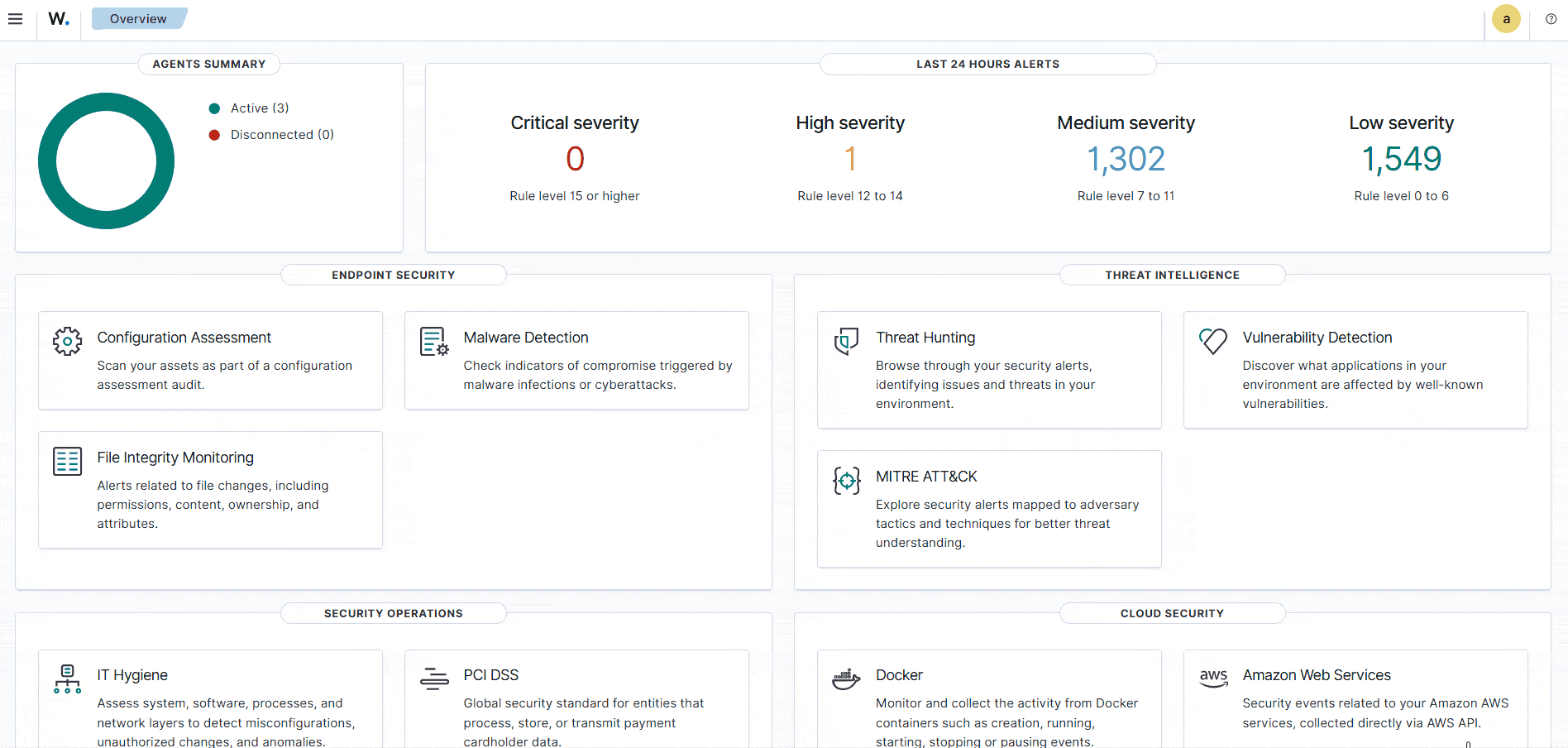Screen dimensions: 1568x748
Task: Select the PCI DSS icon
Action: click(433, 678)
